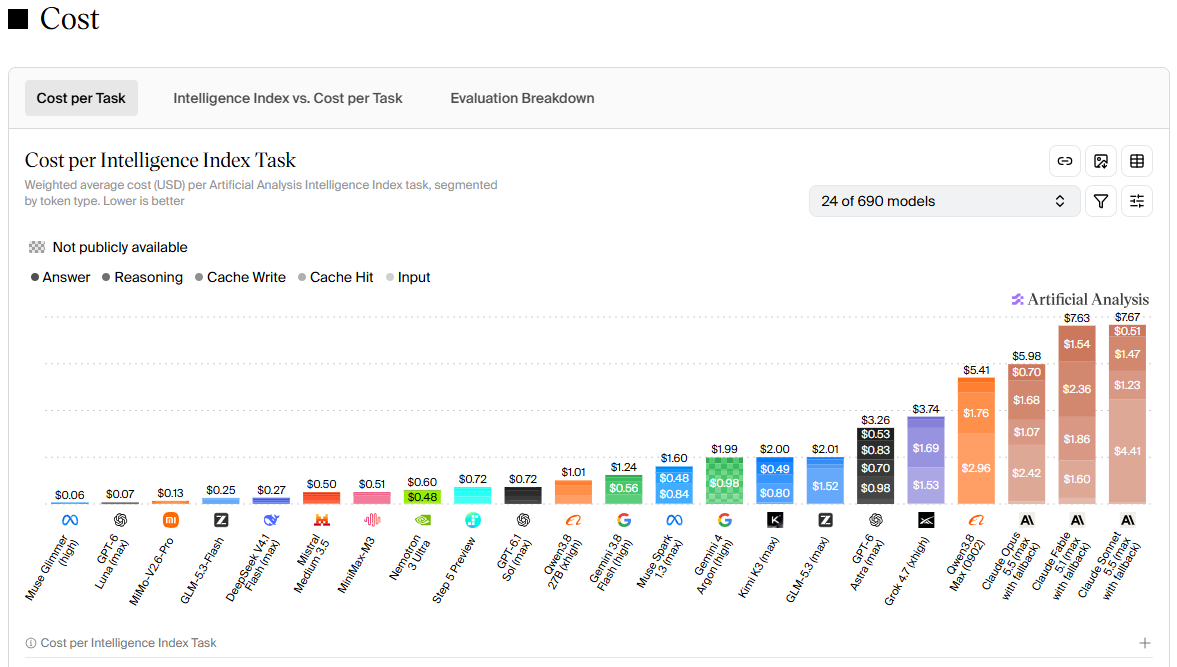
Task: Click the $0.84 segment of Muse Spark bar
Action: click(674, 494)
